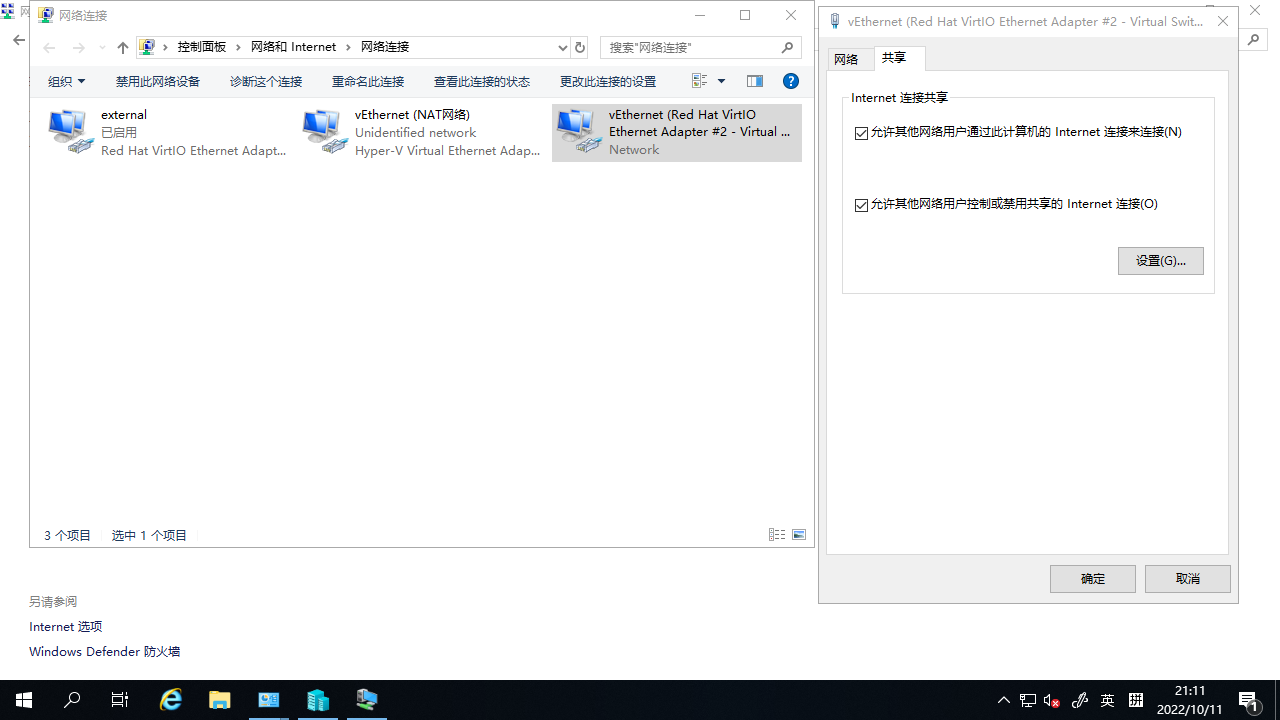Toggle the preview pane icon
Screen dimensions: 1280x720
tap(755, 81)
